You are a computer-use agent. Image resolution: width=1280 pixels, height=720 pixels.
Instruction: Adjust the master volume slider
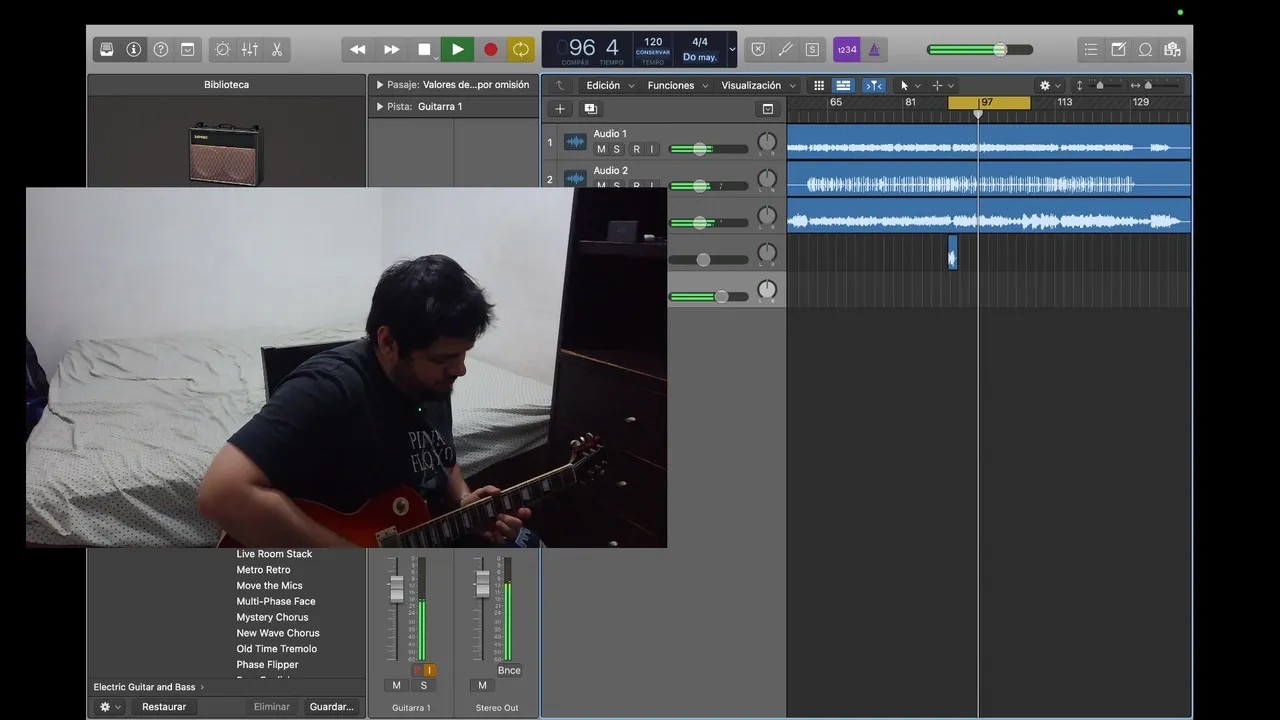[980, 49]
